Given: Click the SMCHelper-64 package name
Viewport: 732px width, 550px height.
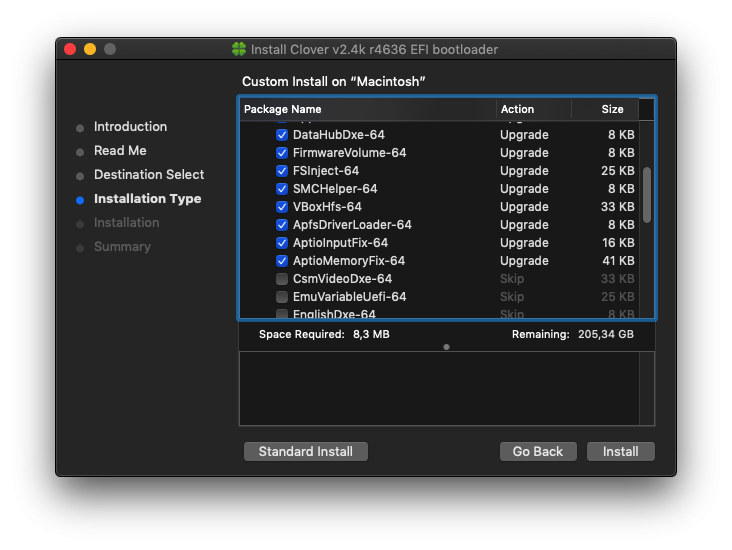Looking at the screenshot, I should pyautogui.click(x=335, y=189).
